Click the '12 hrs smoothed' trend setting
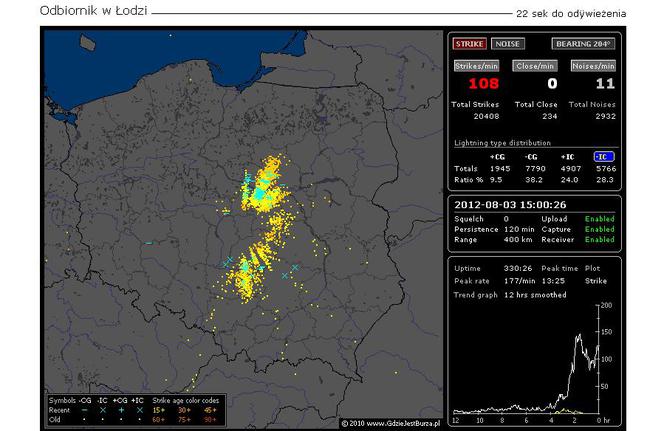 point(535,295)
